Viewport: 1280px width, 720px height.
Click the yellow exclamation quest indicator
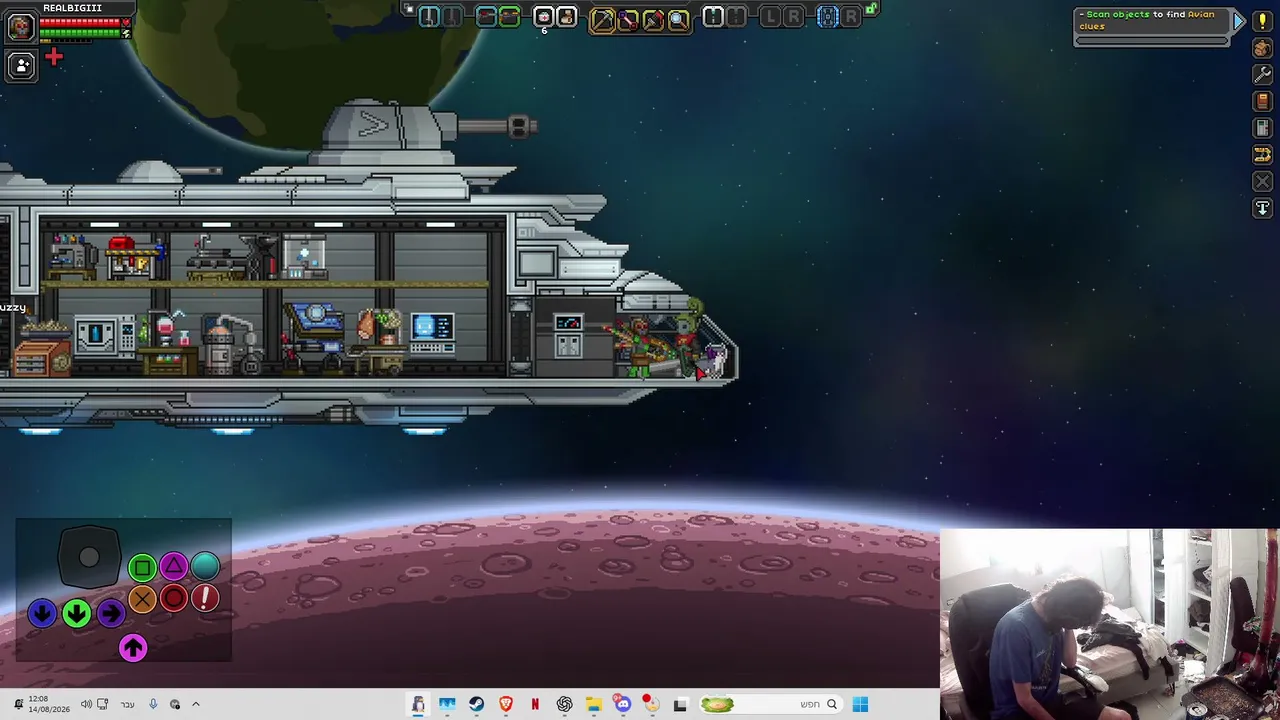[1262, 21]
